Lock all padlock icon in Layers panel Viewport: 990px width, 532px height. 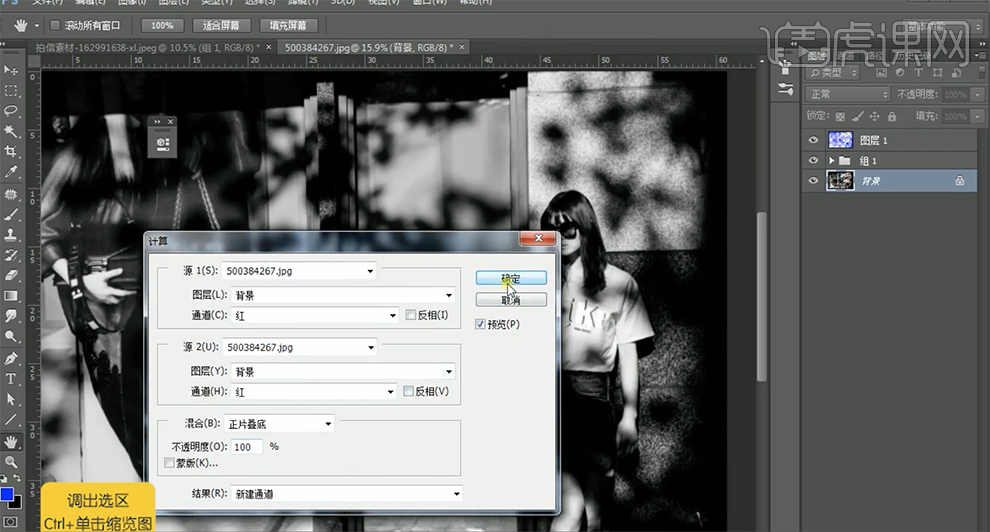click(892, 116)
